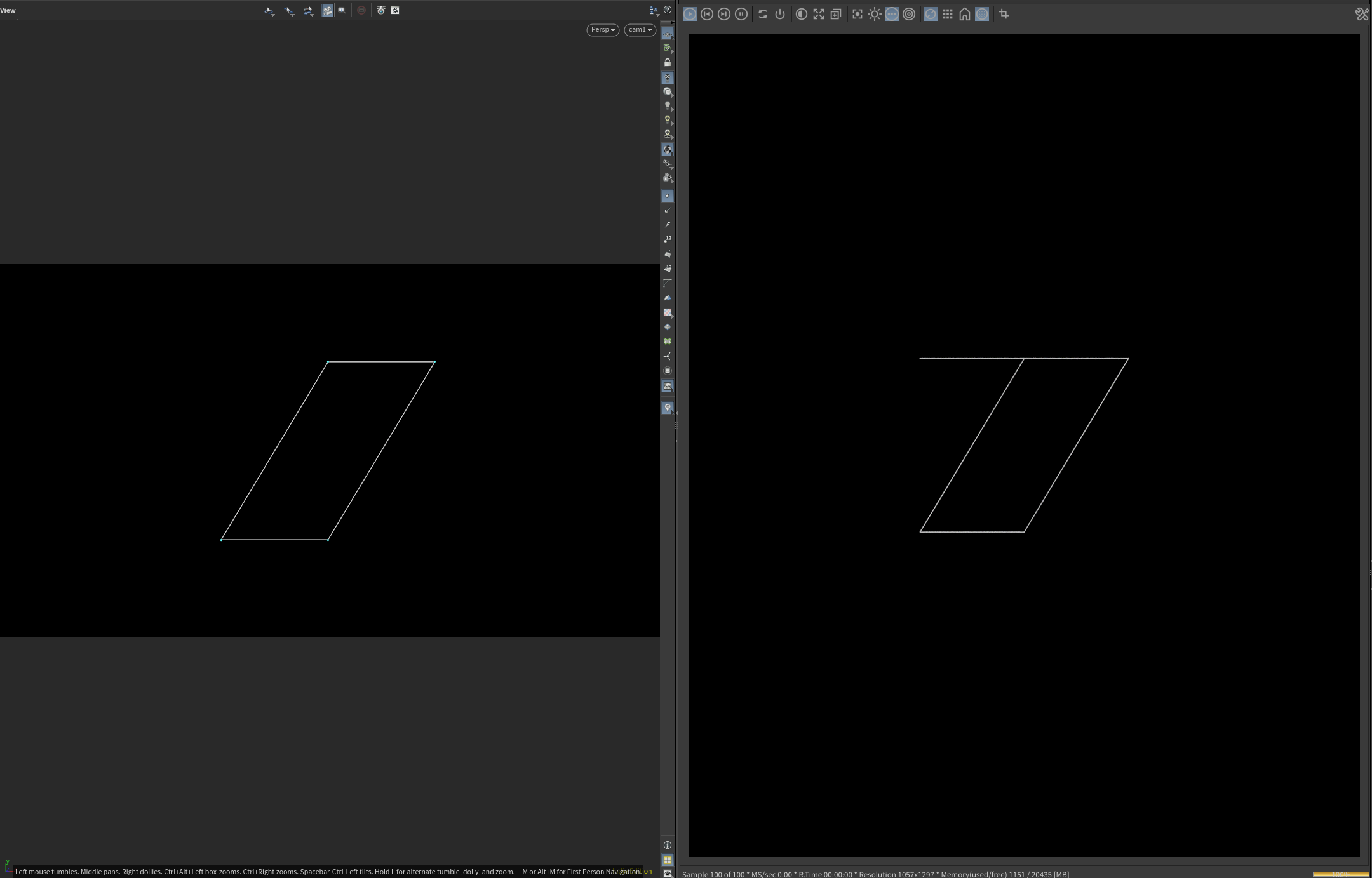Click the fullscreen expand arrows icon
The image size is (1372, 878).
[x=819, y=14]
